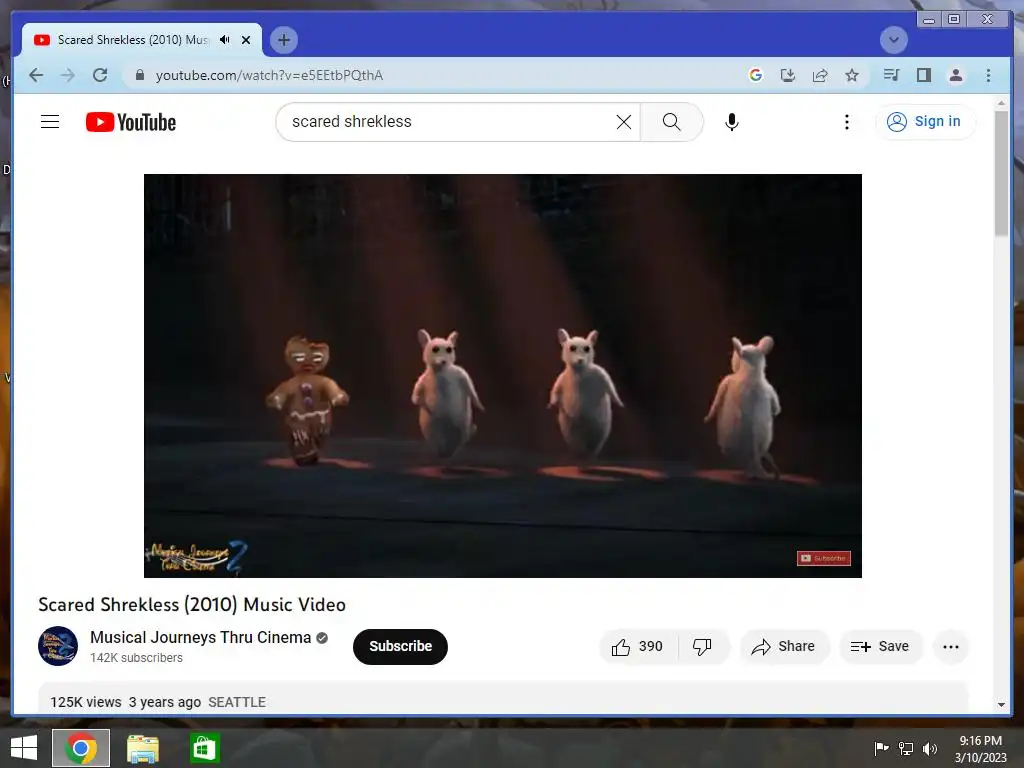Screen dimensions: 1024x768
Task: Open the Chrome profile avatar
Action: coord(955,75)
